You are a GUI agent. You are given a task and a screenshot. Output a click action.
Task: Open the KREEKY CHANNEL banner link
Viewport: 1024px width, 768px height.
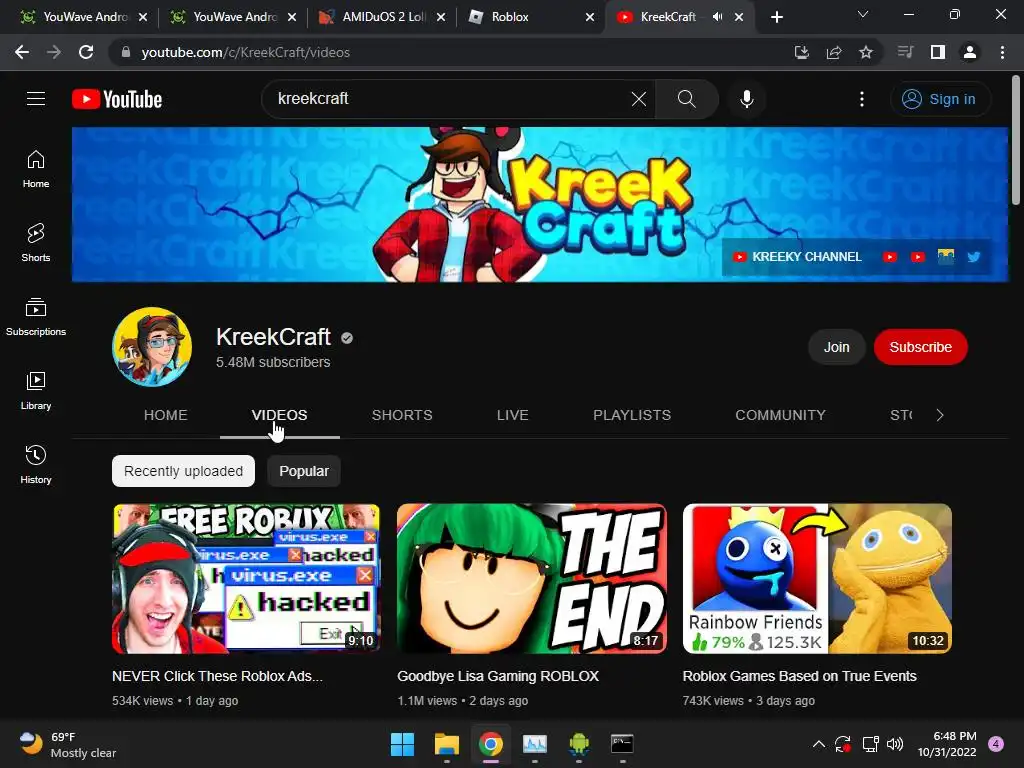797,257
